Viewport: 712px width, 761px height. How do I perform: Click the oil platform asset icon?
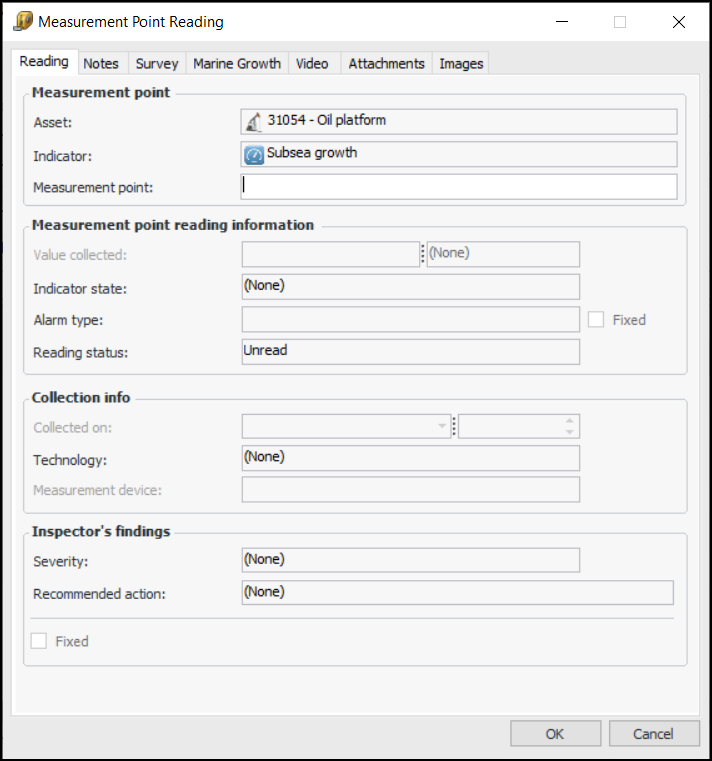coord(254,122)
